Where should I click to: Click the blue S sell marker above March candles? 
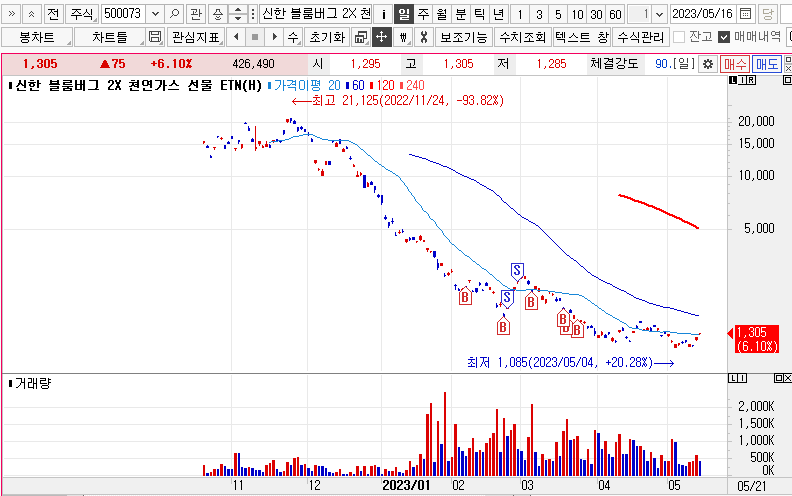point(517,272)
